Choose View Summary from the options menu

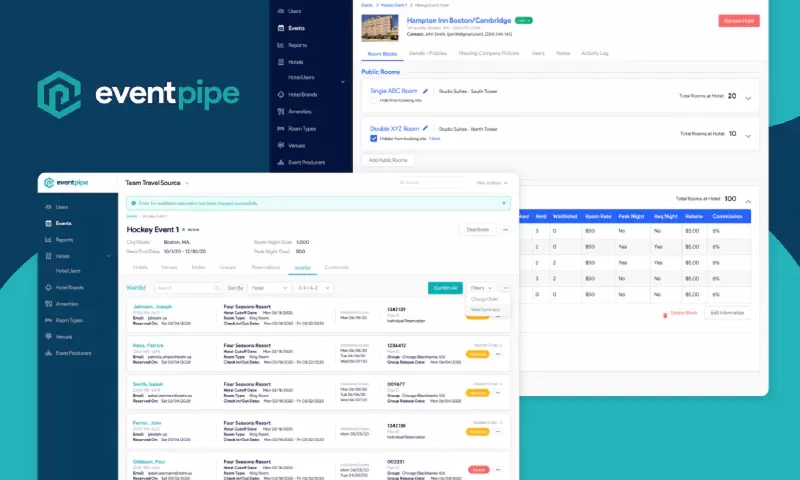pyautogui.click(x=485, y=310)
